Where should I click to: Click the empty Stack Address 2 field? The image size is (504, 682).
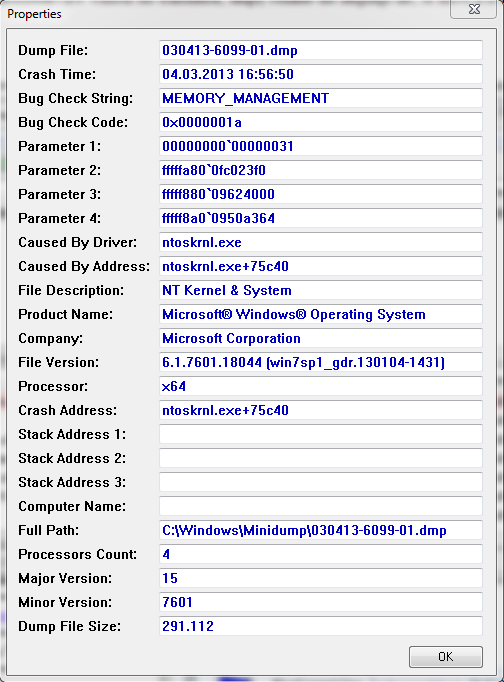point(321,458)
